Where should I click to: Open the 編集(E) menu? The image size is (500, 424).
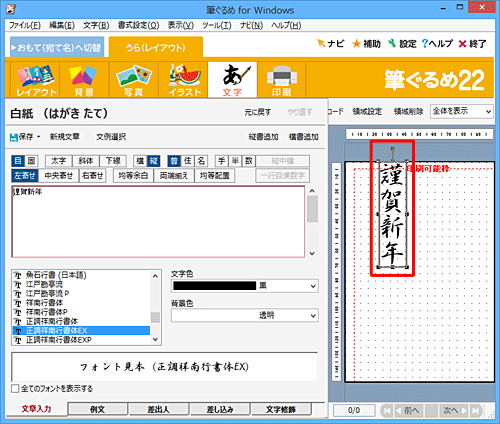(62, 25)
